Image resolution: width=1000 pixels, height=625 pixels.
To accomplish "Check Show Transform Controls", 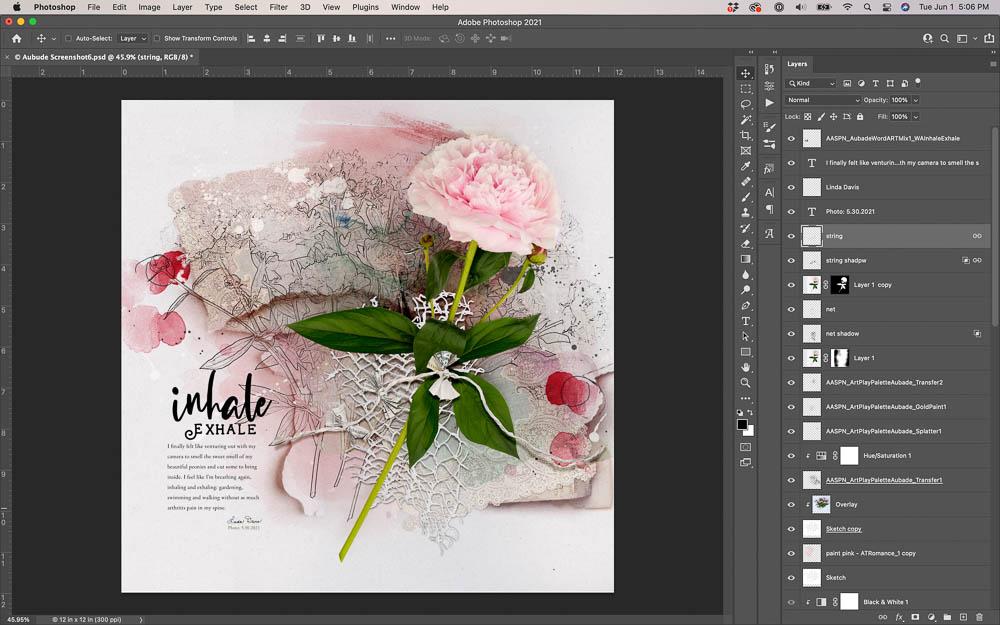I will tap(157, 38).
